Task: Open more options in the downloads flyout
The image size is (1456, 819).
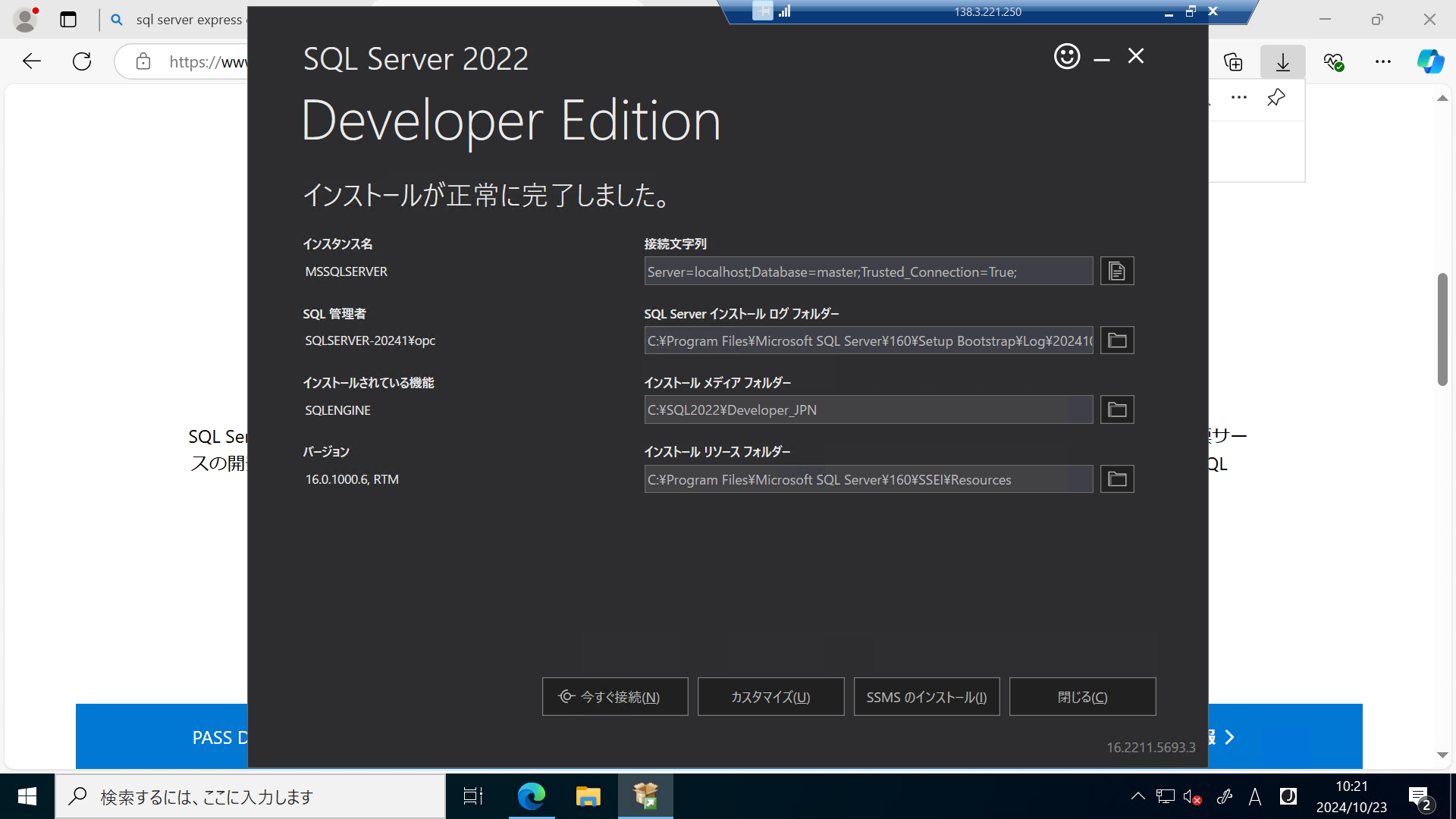Action: point(1238,98)
